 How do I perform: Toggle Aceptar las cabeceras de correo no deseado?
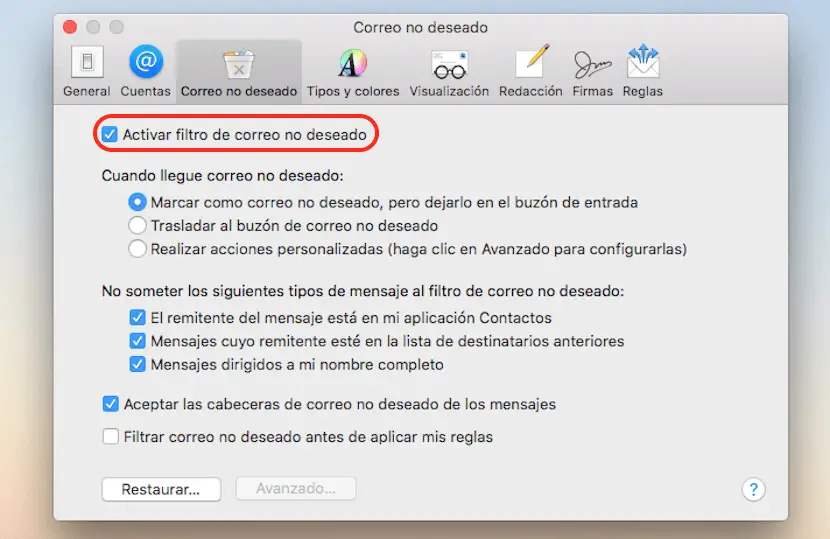pos(111,404)
